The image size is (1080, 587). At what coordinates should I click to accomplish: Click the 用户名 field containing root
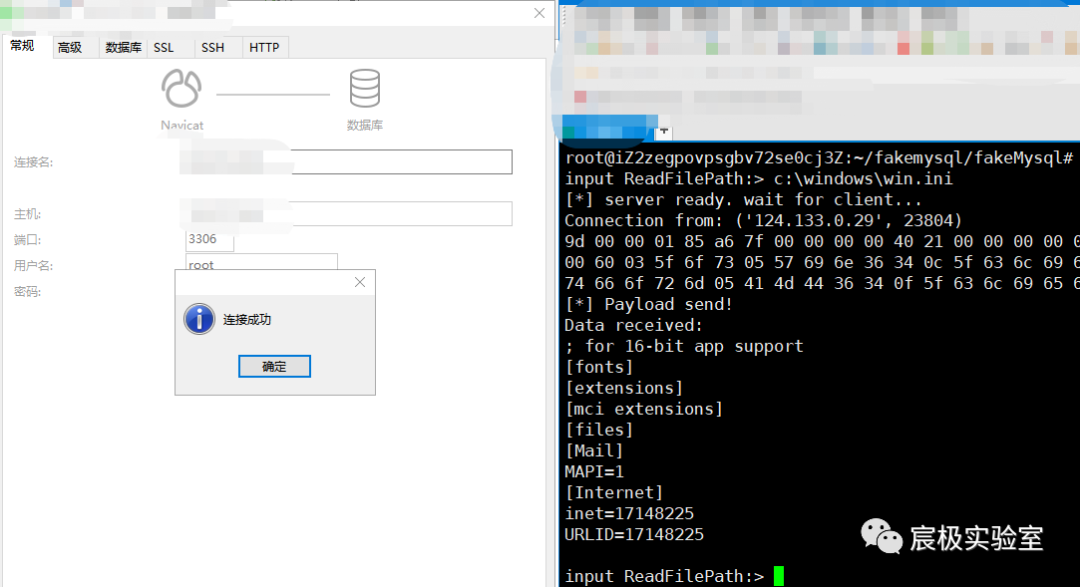coord(261,262)
